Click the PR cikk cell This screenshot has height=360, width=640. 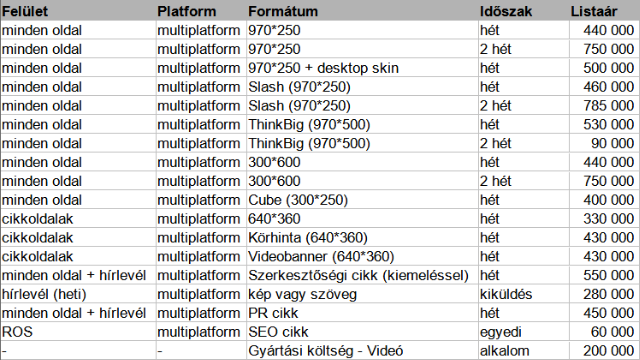tap(362, 313)
